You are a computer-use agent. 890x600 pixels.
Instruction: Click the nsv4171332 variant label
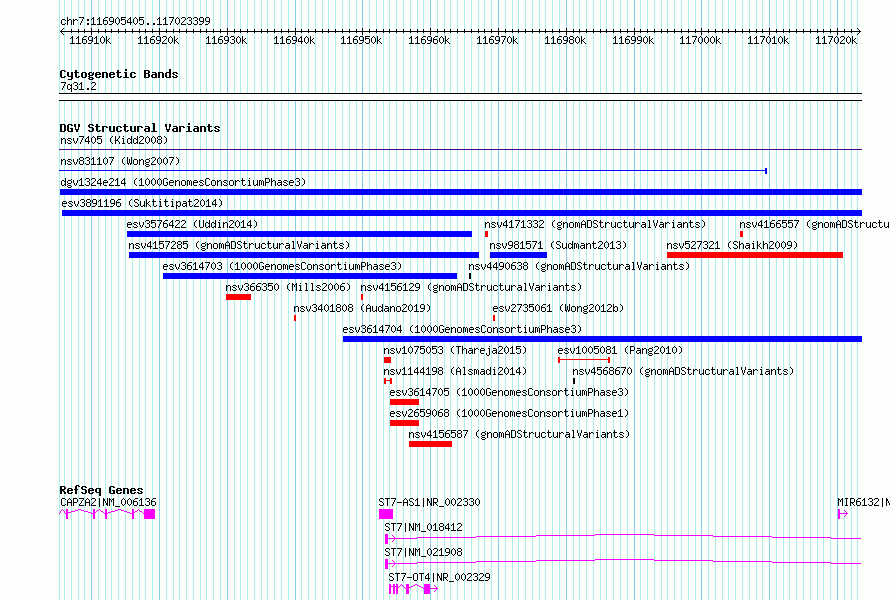pos(595,224)
